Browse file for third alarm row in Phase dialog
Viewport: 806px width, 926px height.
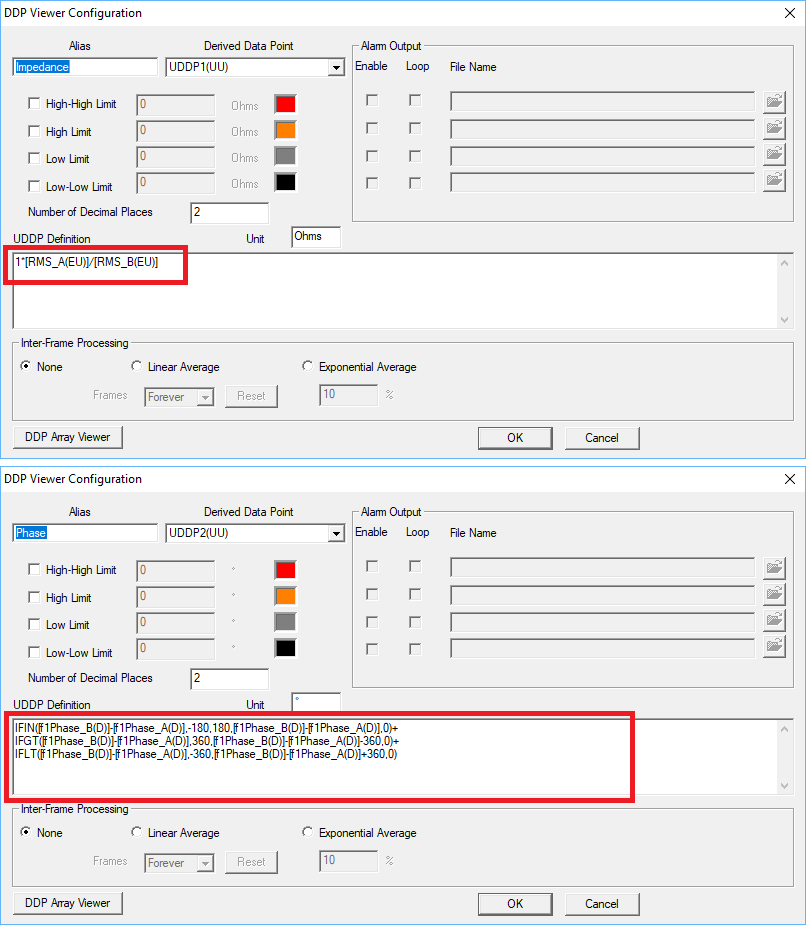pos(774,621)
